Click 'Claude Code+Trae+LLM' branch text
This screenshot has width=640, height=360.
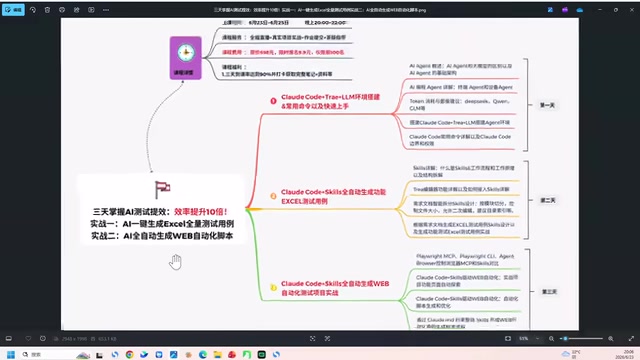(330, 101)
